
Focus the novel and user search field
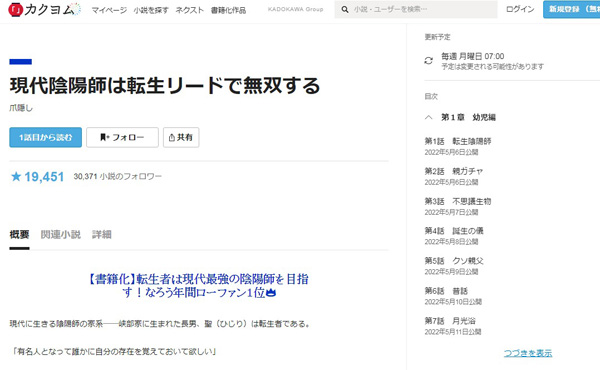point(416,10)
